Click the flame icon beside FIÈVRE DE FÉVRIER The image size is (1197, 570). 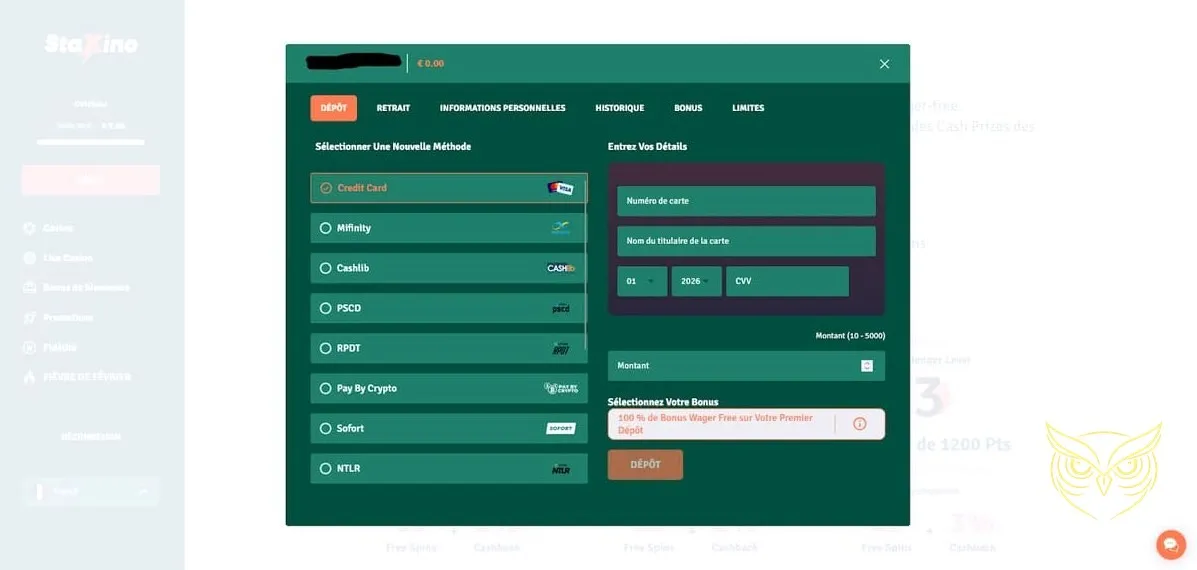(x=30, y=377)
